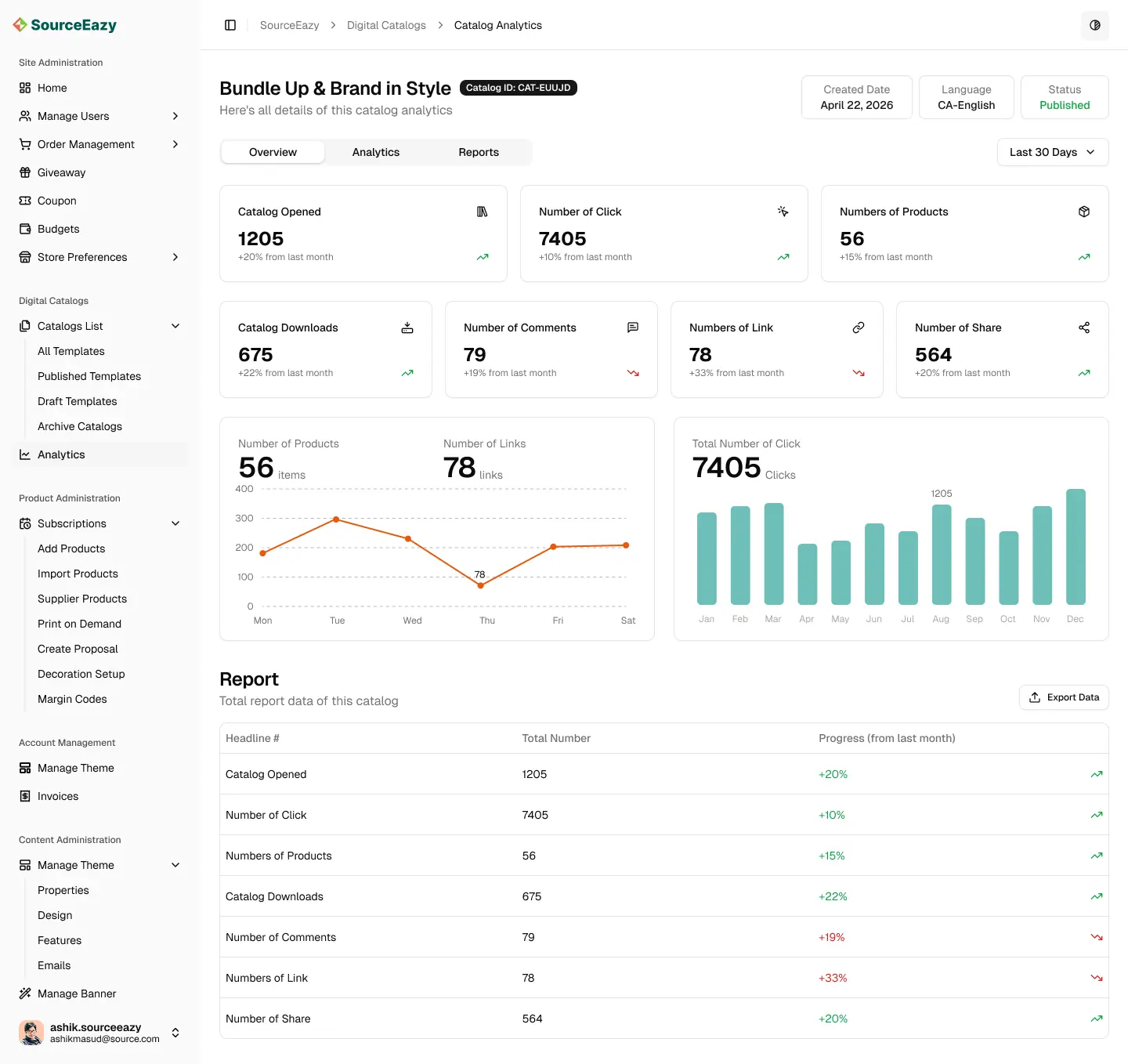The image size is (1128, 1064).
Task: Select the Overview tab
Action: pyautogui.click(x=273, y=152)
